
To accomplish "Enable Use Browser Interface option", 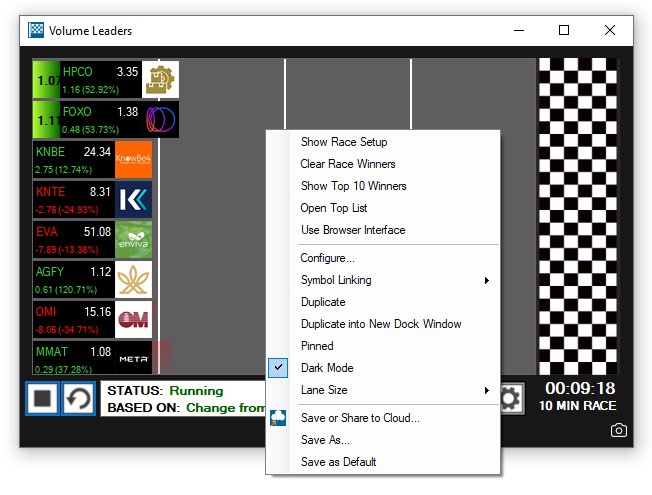I will click(x=353, y=230).
